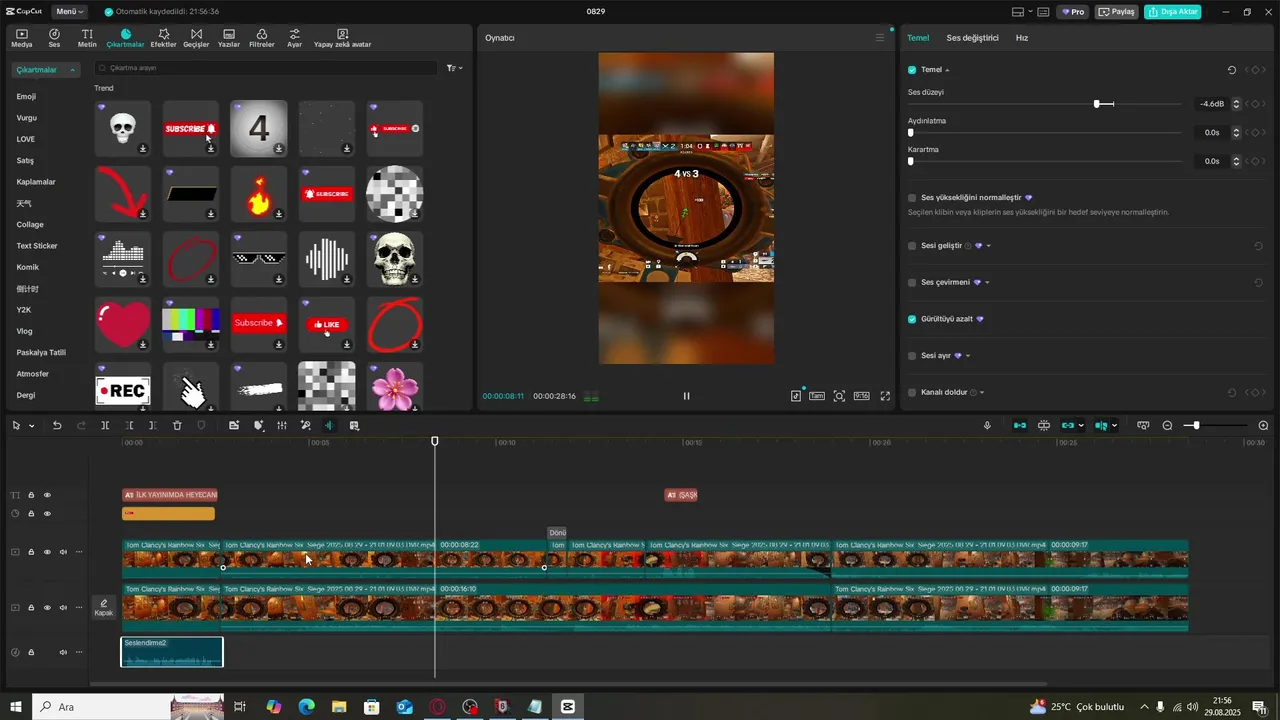Open the Efektler effects panel
The height and width of the screenshot is (720, 1280).
[x=163, y=38]
